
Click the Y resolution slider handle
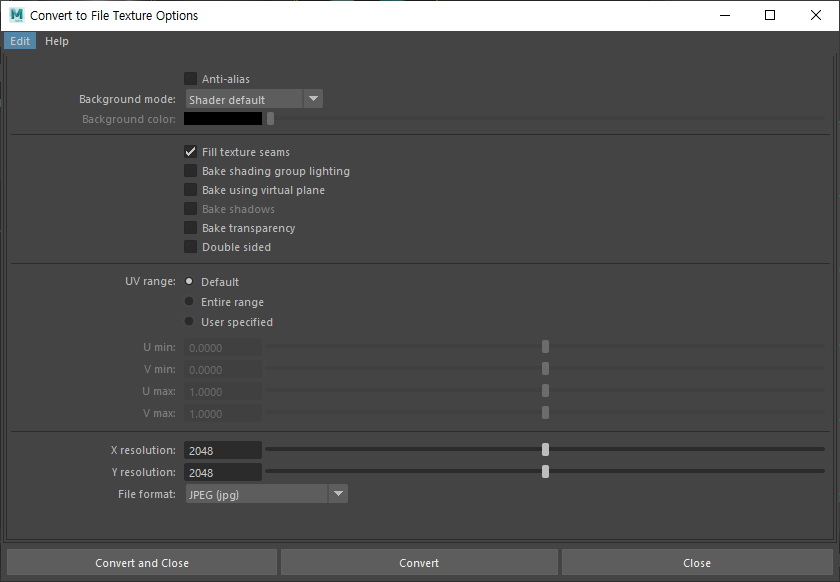point(545,472)
